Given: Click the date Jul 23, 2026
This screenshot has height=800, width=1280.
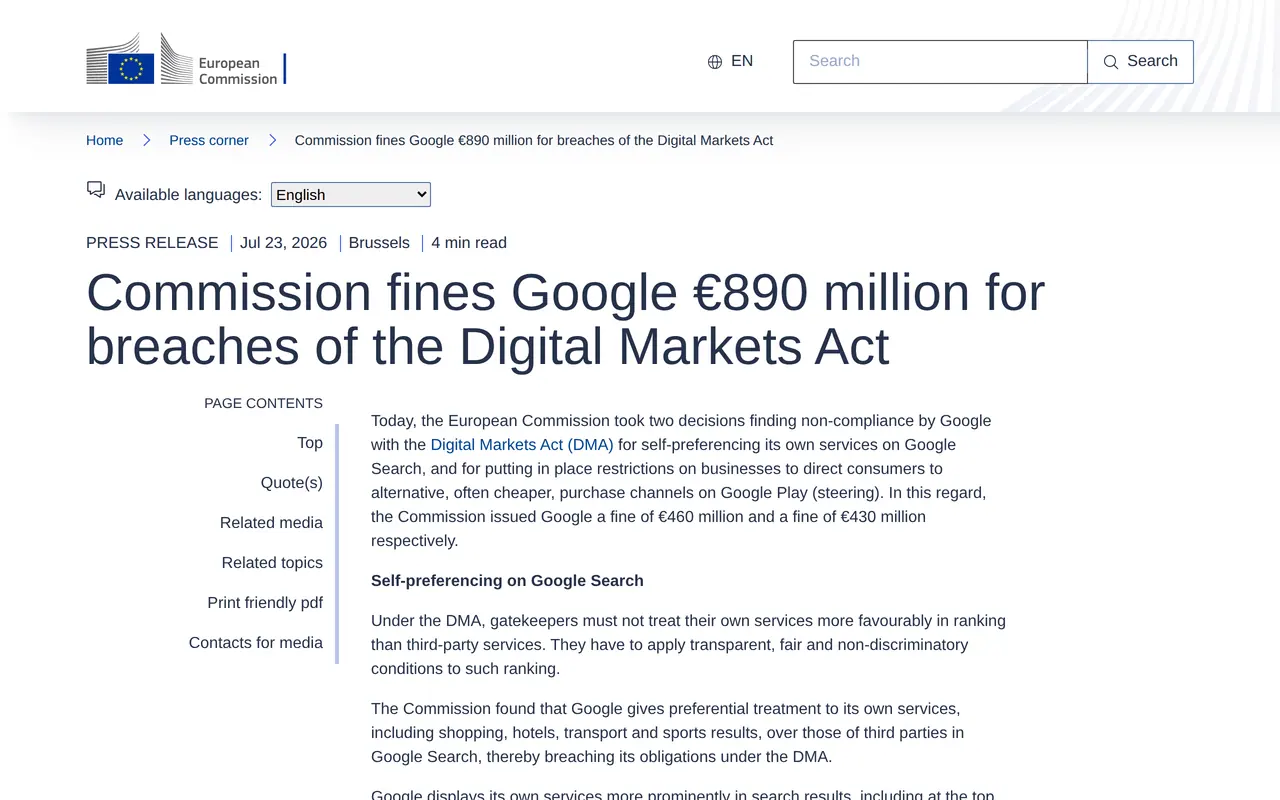Looking at the screenshot, I should point(284,243).
